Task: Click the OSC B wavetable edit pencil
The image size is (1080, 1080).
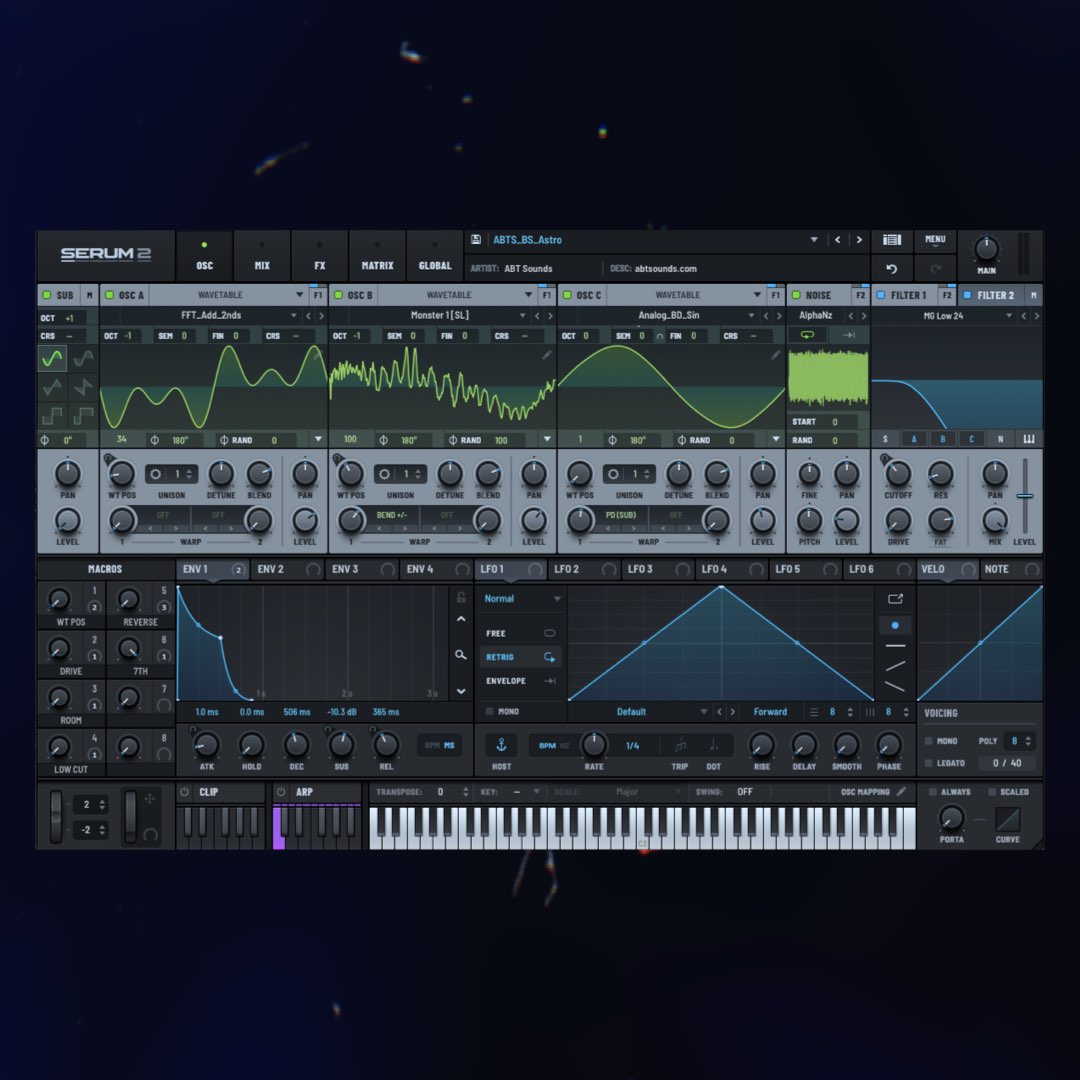Action: pos(547,355)
